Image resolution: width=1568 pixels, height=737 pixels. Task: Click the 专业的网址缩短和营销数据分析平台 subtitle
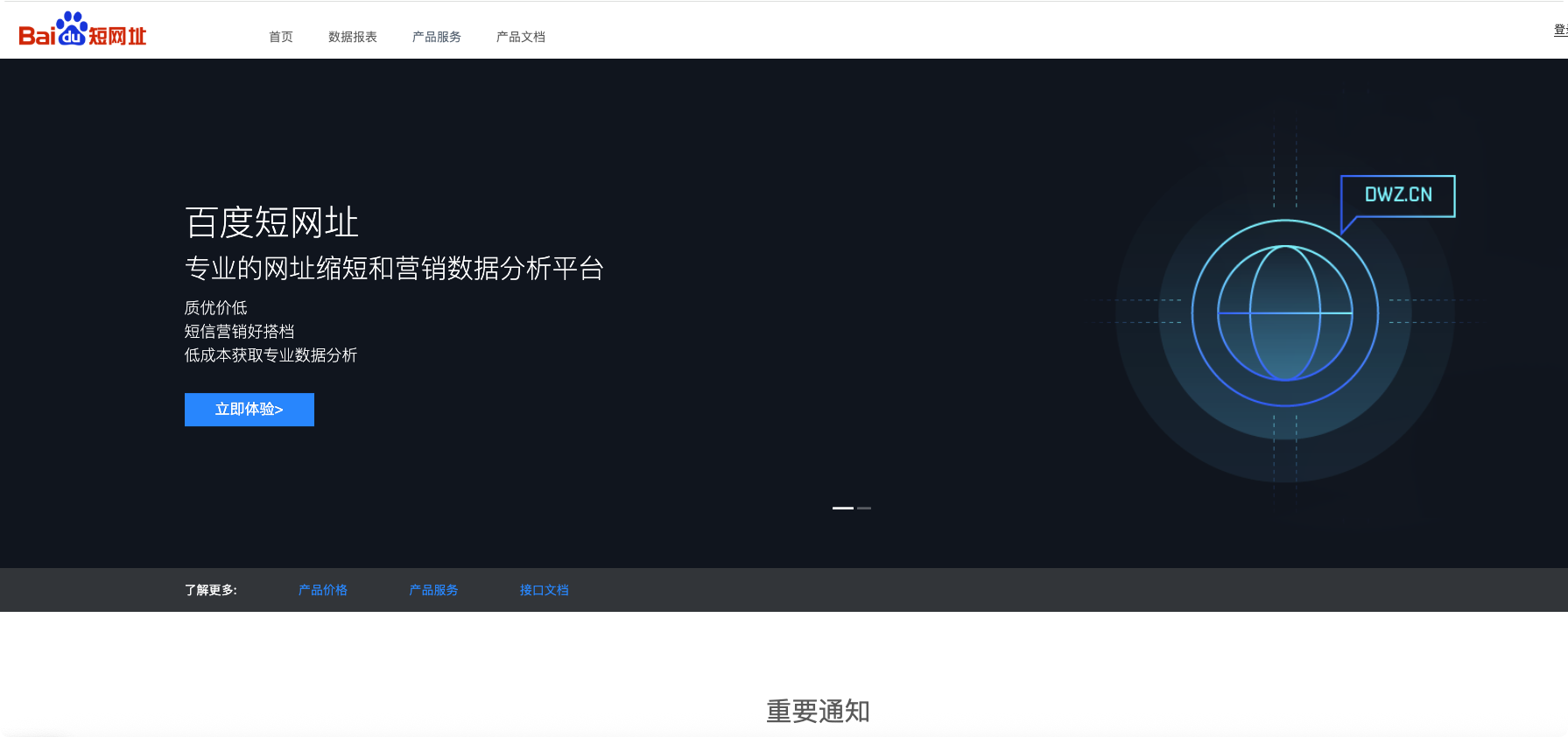(395, 268)
